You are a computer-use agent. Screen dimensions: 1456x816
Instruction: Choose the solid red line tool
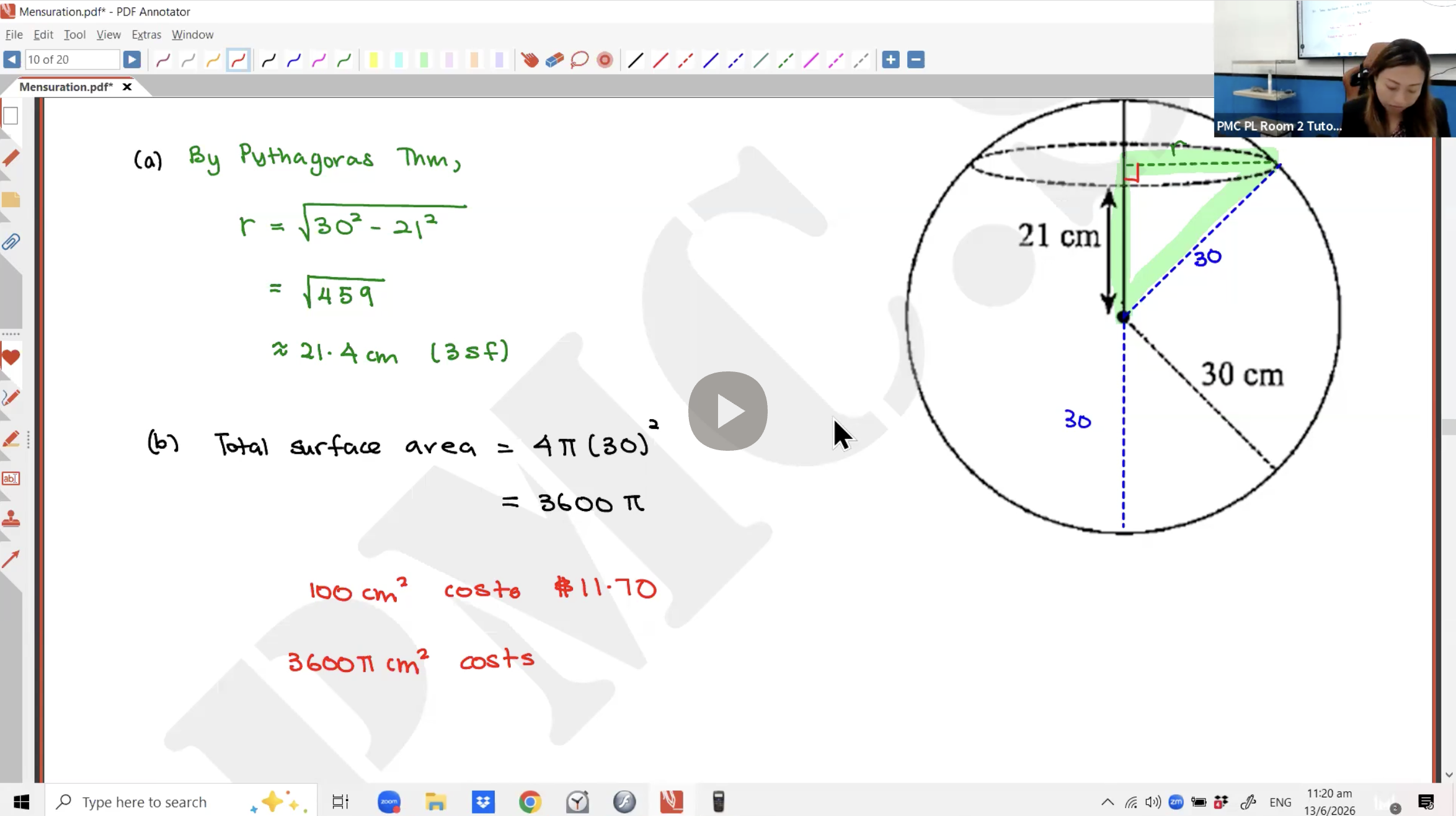click(x=660, y=60)
